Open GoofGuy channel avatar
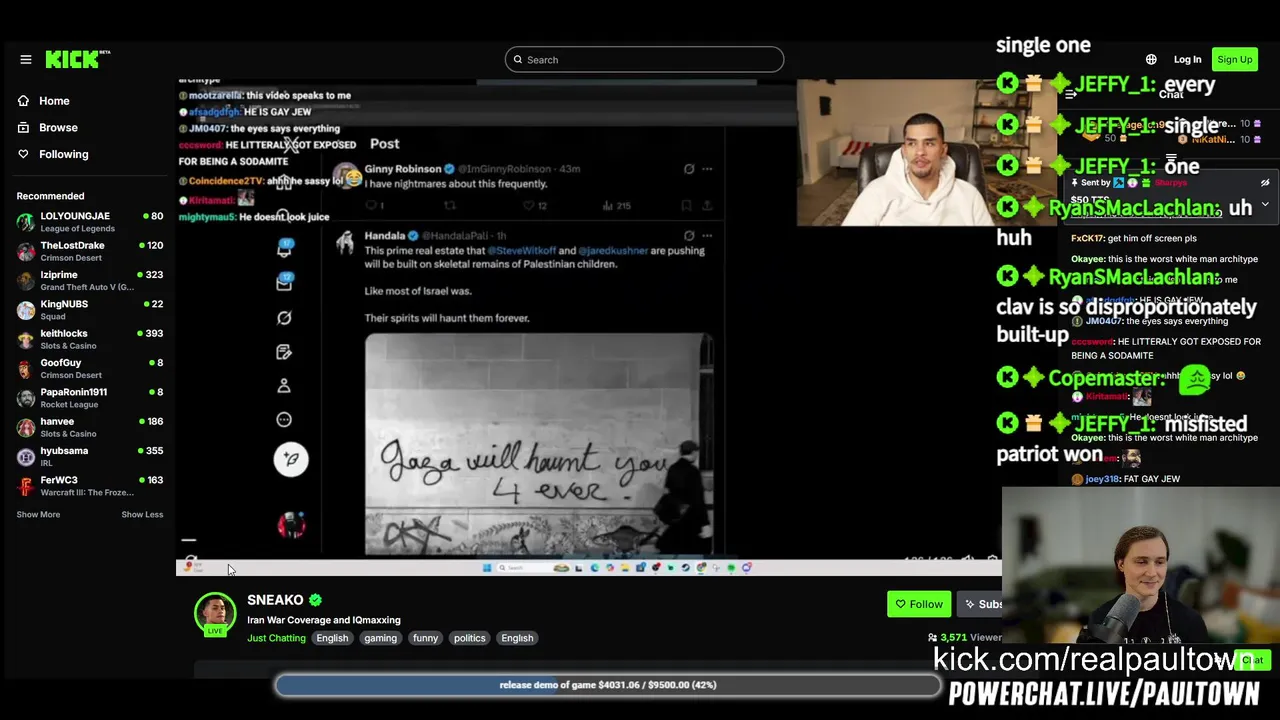The height and width of the screenshot is (720, 1280). (26, 369)
